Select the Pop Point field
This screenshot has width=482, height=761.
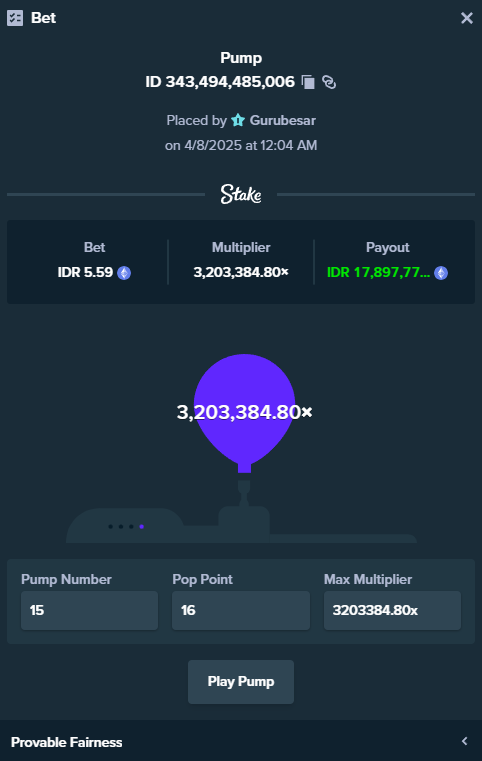241,610
